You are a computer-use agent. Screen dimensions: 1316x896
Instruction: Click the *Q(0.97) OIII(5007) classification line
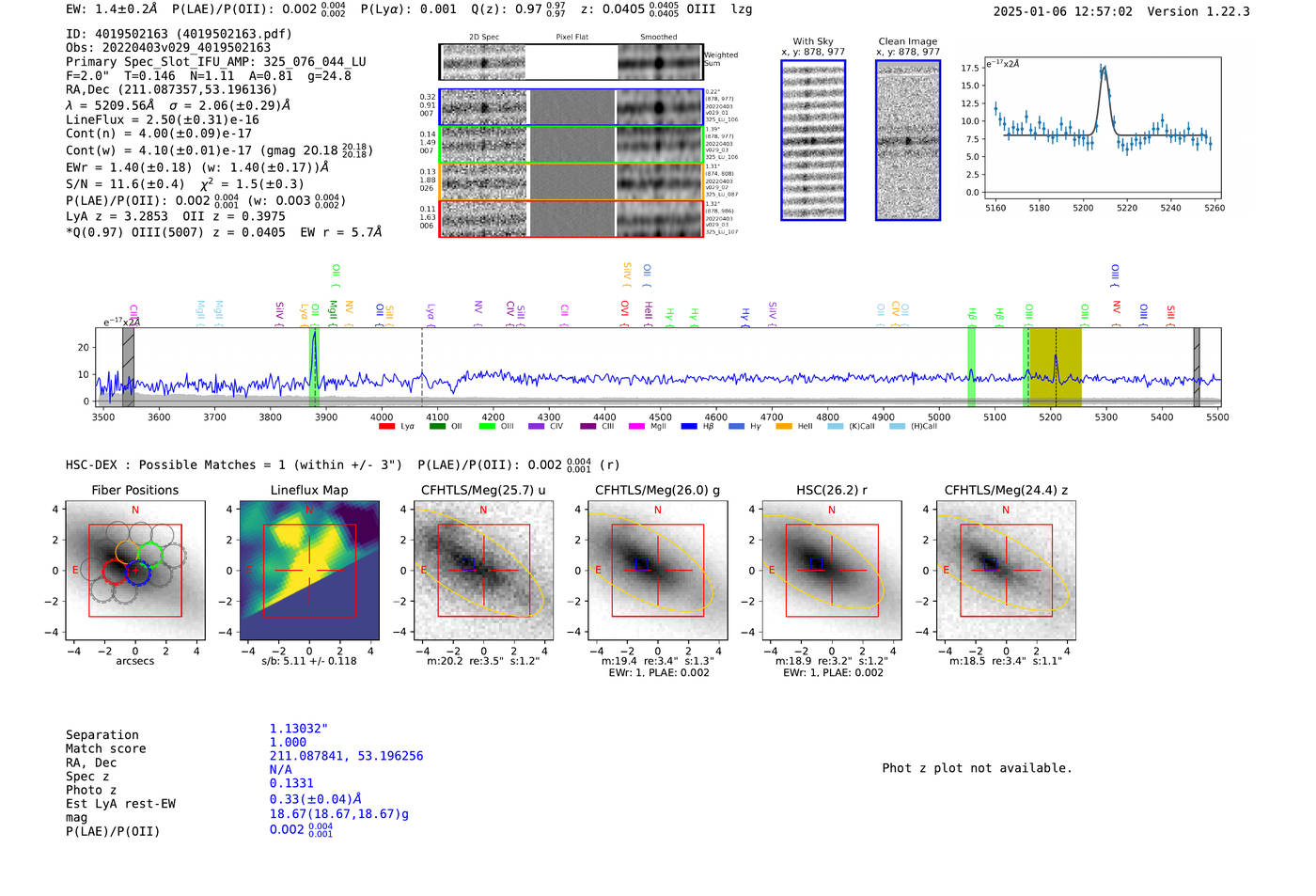pyautogui.click(x=224, y=232)
